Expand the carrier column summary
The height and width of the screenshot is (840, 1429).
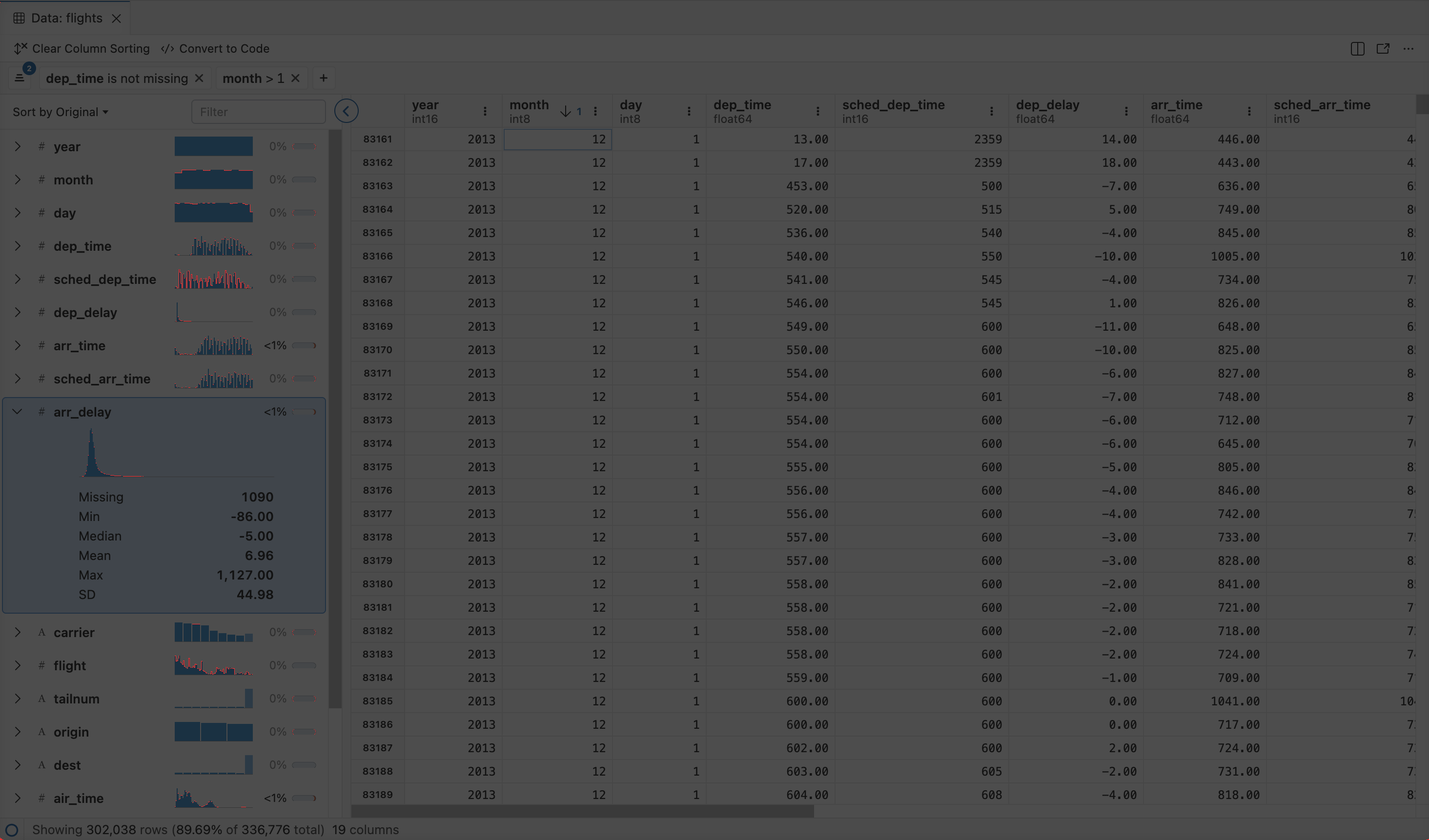[x=17, y=633]
